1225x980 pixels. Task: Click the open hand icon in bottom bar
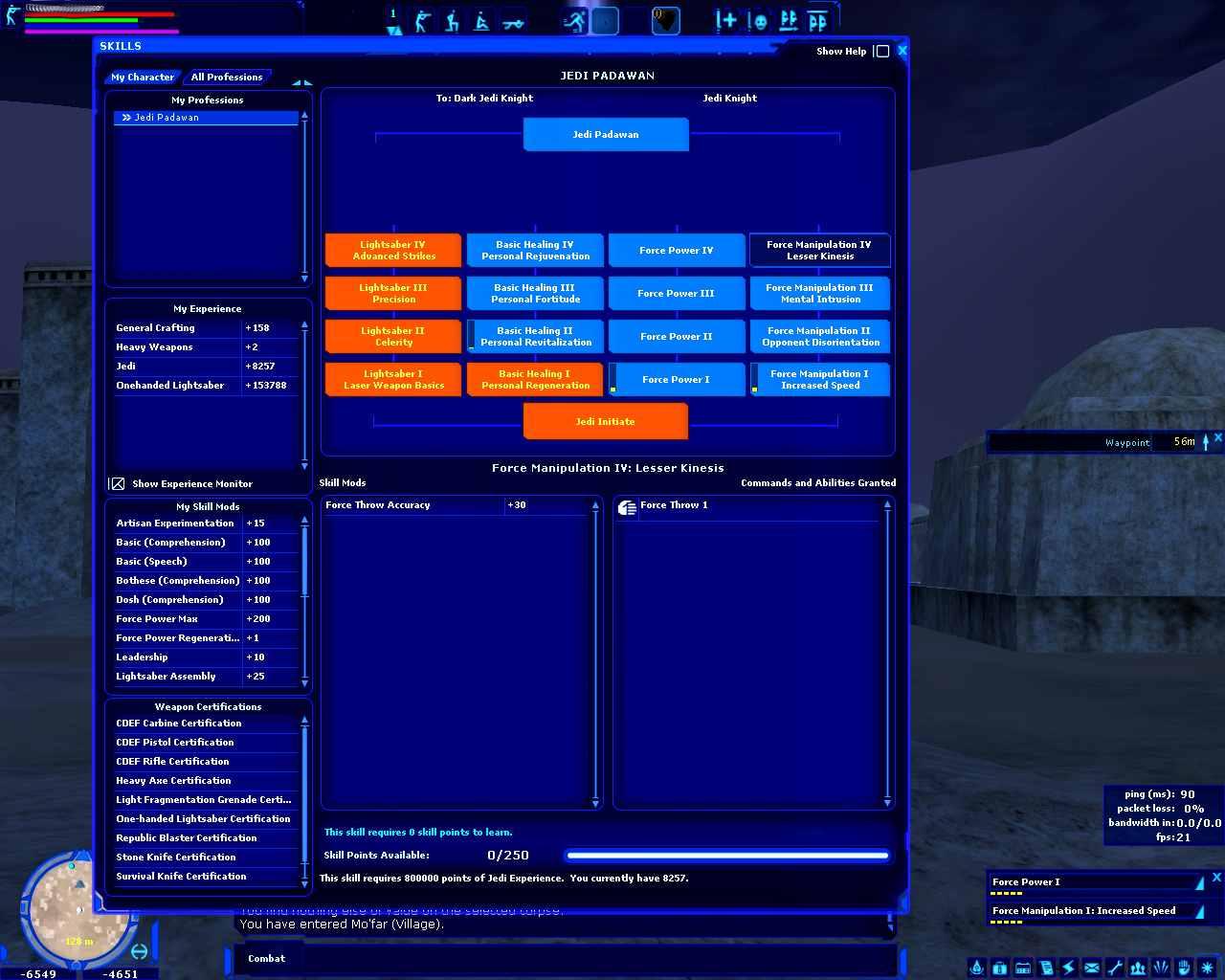pos(1183,968)
